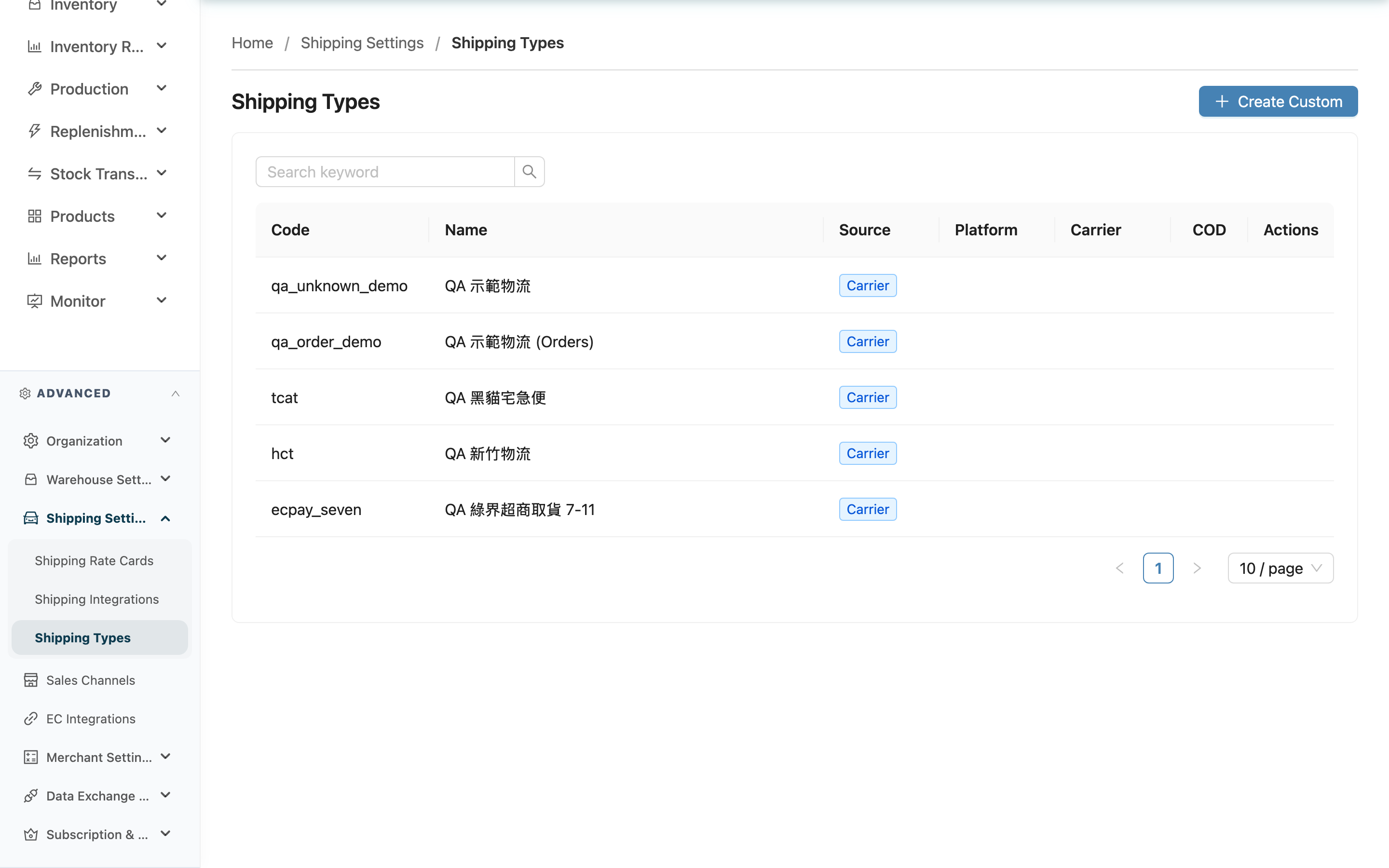Click the Products grid icon
This screenshot has height=868, width=1389.
34,217
